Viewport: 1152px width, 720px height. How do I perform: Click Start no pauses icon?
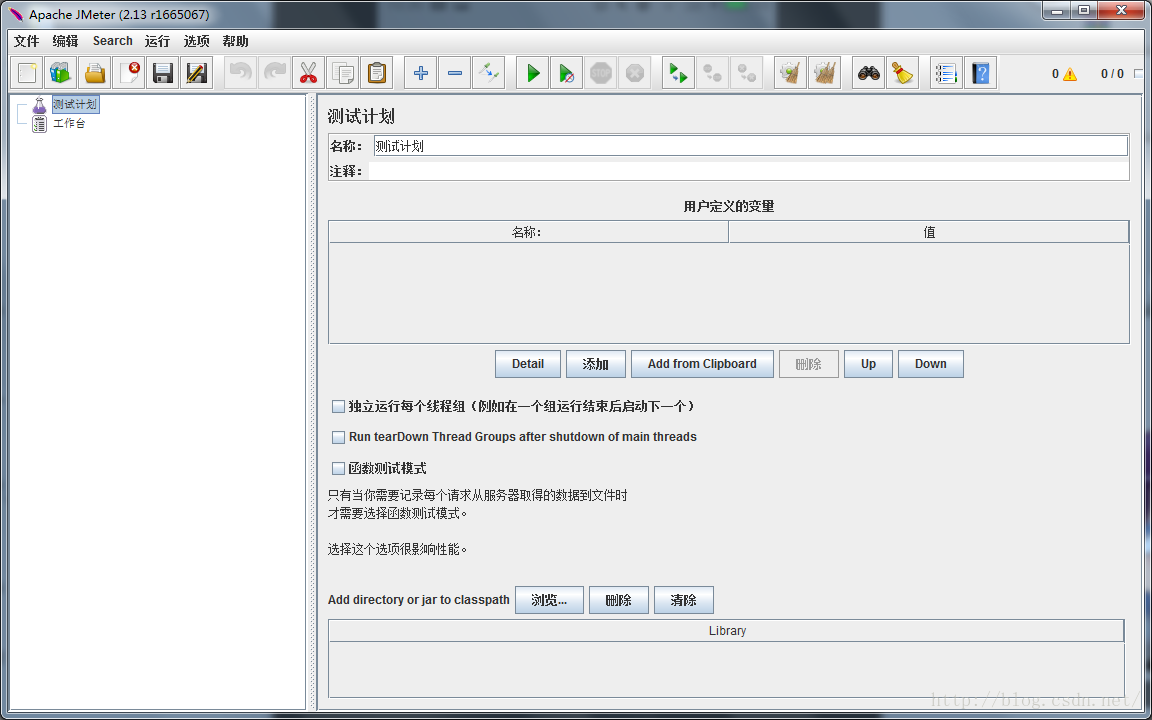click(x=566, y=73)
